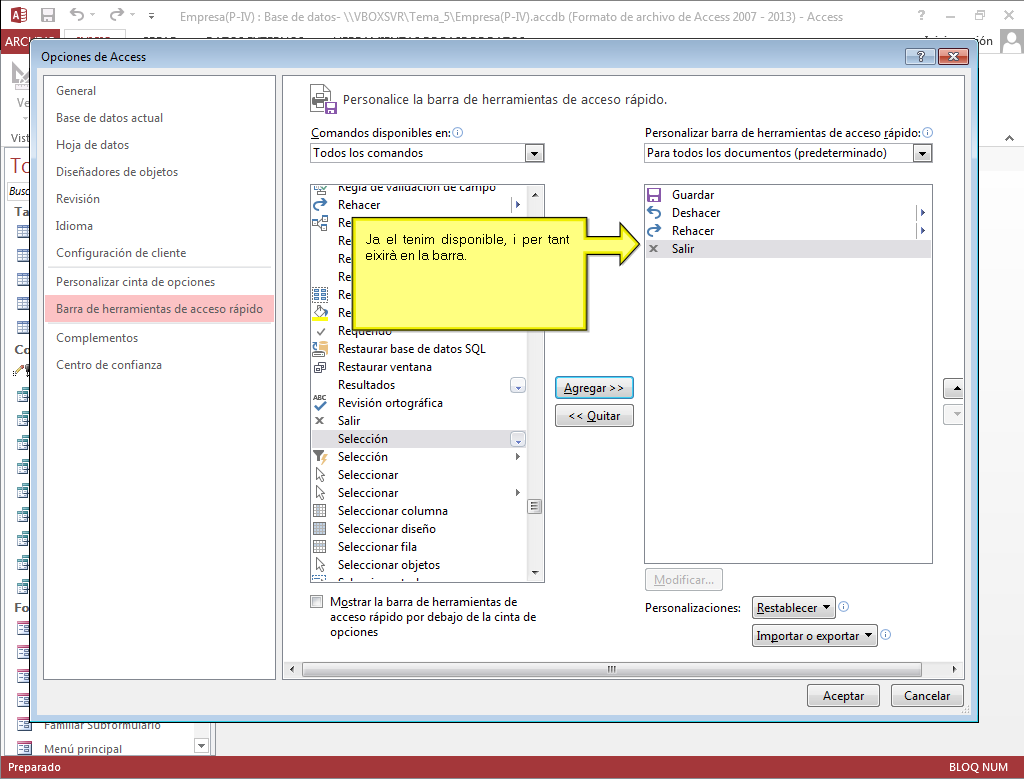Image resolution: width=1024 pixels, height=780 pixels.
Task: Select Seleccionar fila command
Action: pyautogui.click(x=419, y=547)
